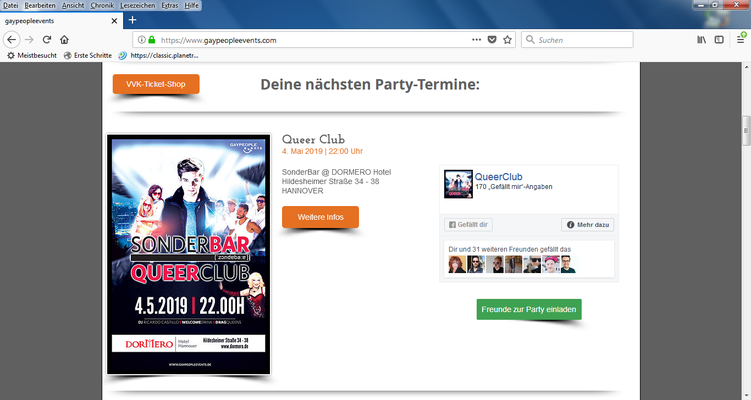Click the red-haired friend avatar
The height and width of the screenshot is (400, 751).
click(x=457, y=264)
